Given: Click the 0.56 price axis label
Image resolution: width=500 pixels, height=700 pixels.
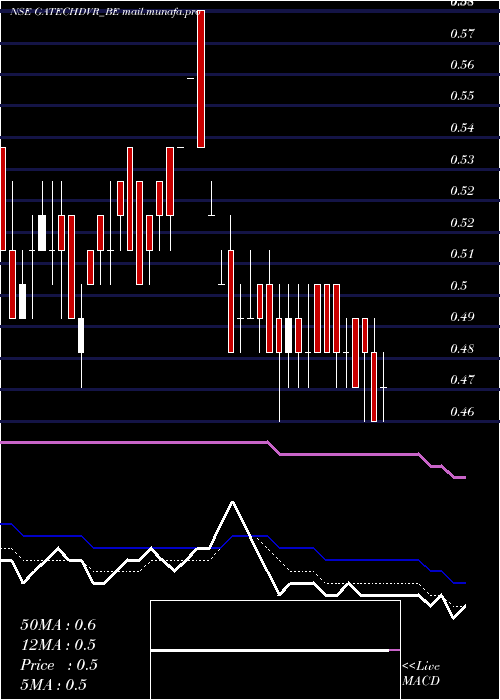Looking at the screenshot, I should tap(462, 65).
